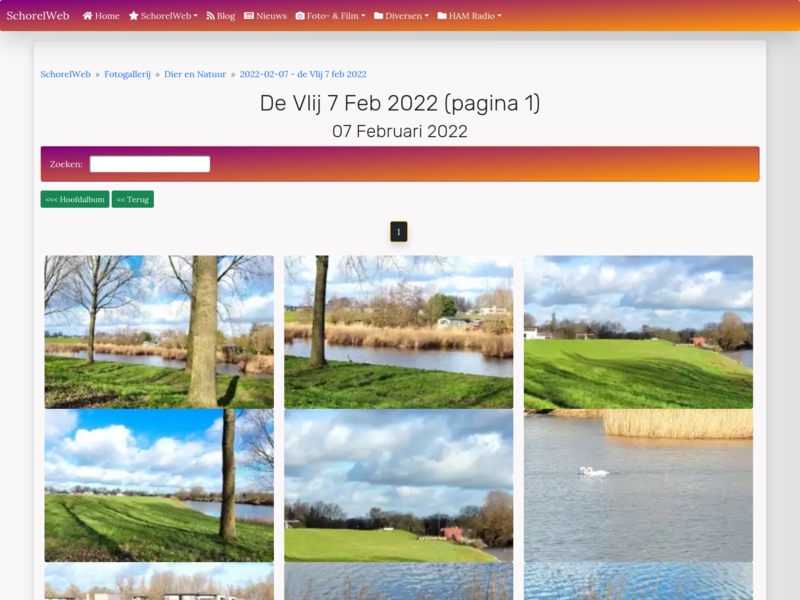
Task: Open partially visible photo of houses behind trees
Action: (159, 581)
